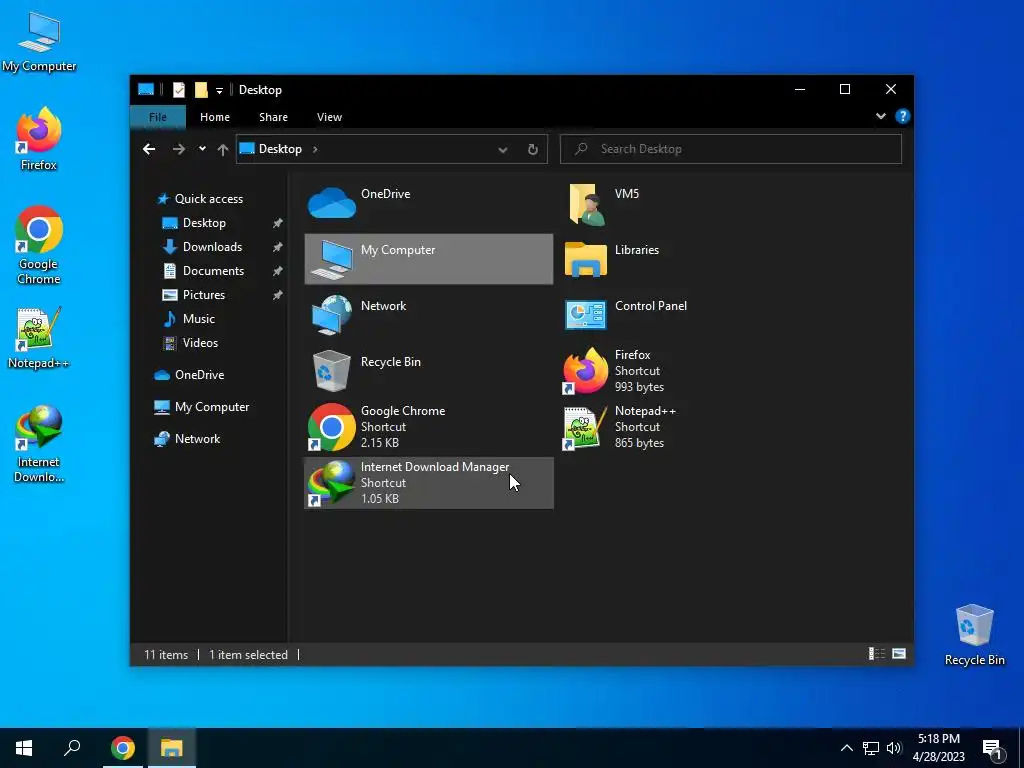Refresh the Desktop folder view

tap(533, 149)
